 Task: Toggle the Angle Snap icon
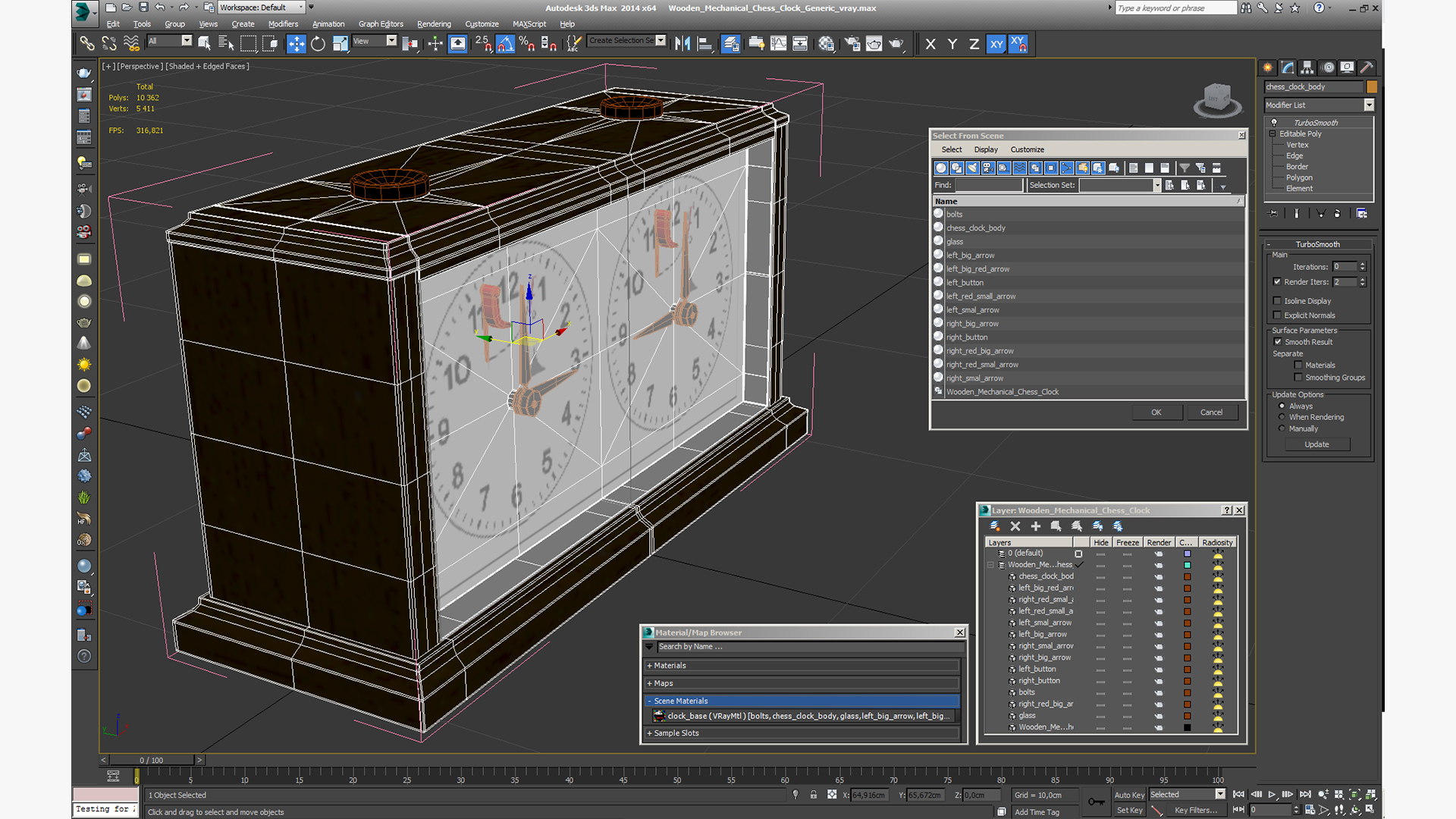coord(505,44)
